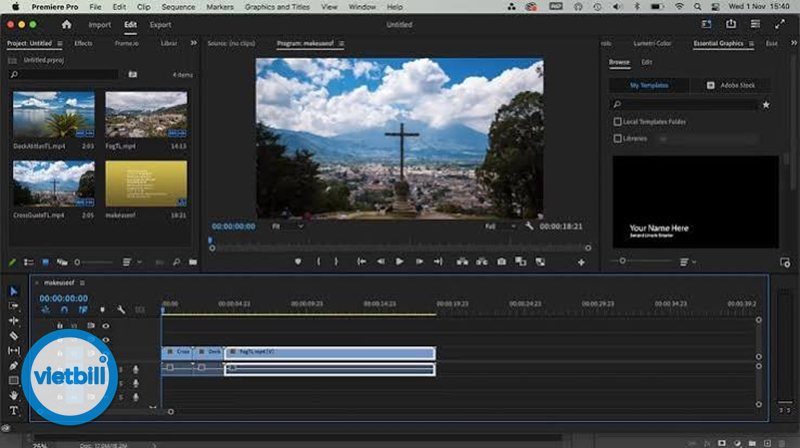Open Essential Graphics sort dropdown
Image resolution: width=800 pixels, height=448 pixels.
688,262
